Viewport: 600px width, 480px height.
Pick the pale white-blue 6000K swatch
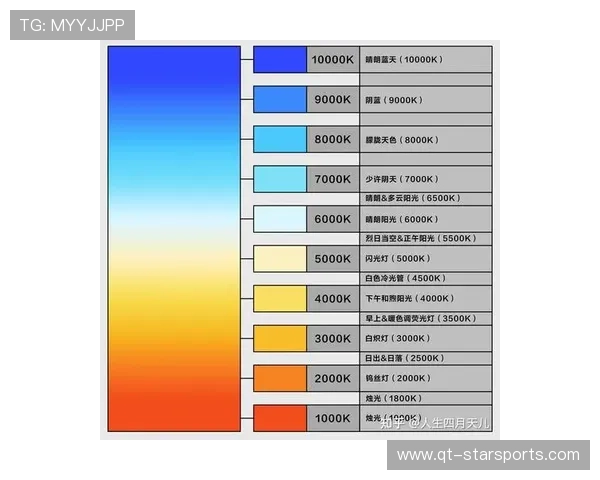click(280, 219)
